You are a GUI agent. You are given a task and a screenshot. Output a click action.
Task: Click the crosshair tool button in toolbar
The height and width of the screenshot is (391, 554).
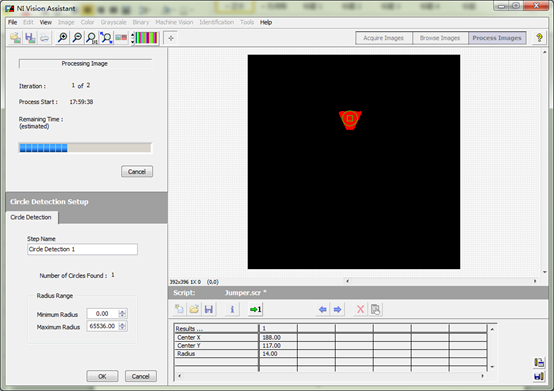[x=171, y=38]
